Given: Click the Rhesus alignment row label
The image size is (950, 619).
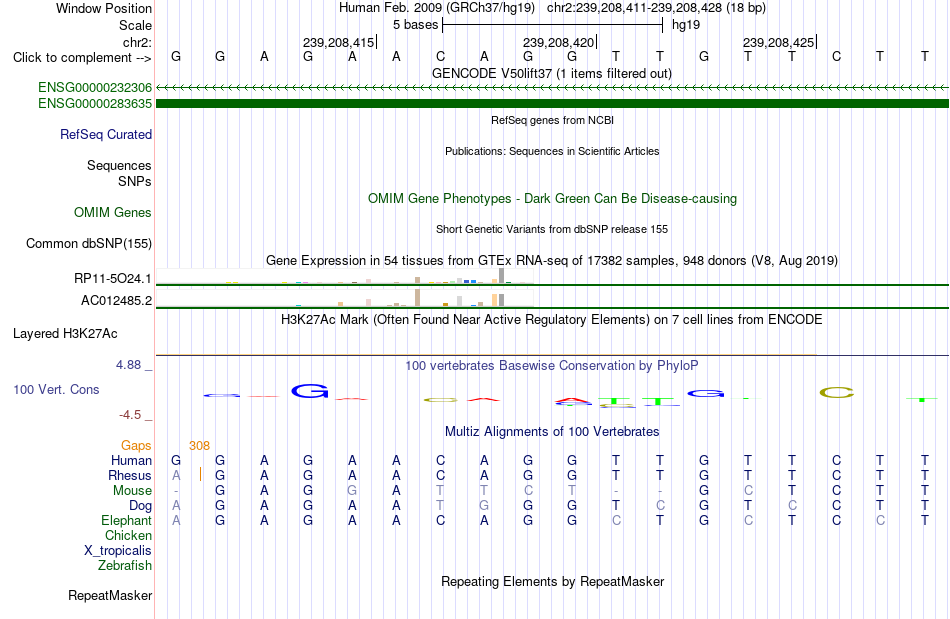Looking at the screenshot, I should pos(130,475).
